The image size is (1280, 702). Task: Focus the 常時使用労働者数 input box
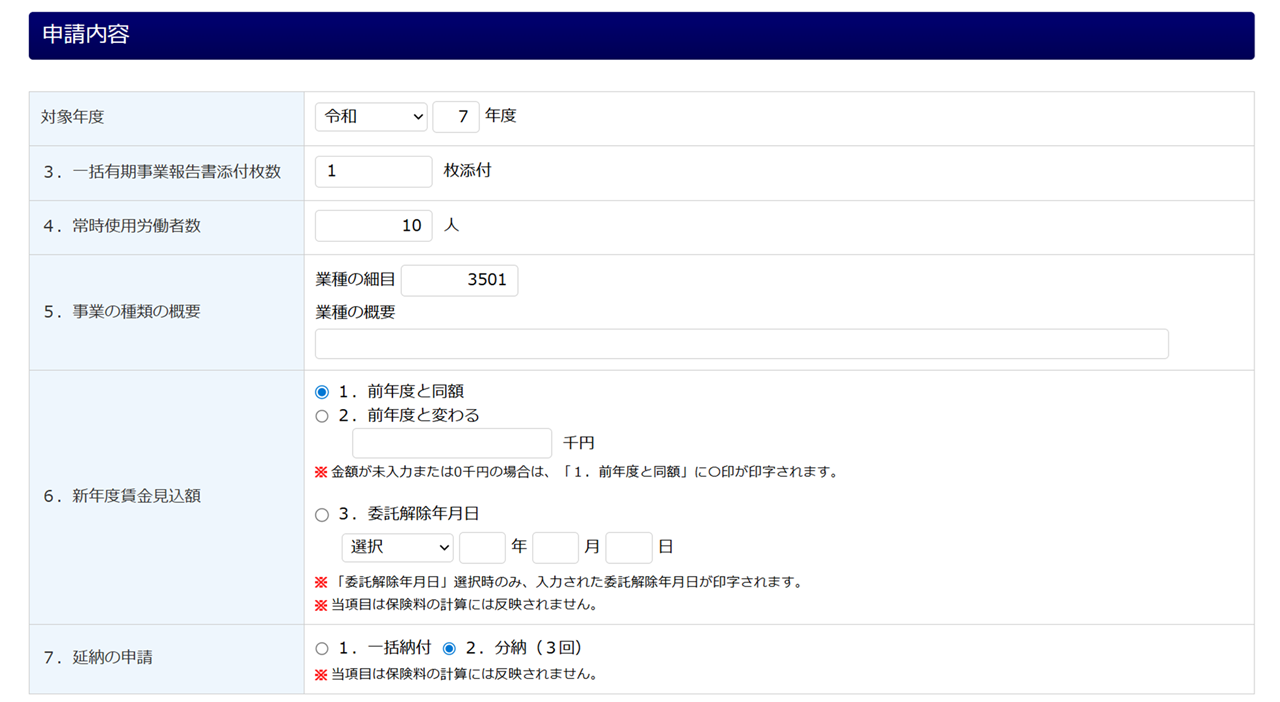point(373,226)
